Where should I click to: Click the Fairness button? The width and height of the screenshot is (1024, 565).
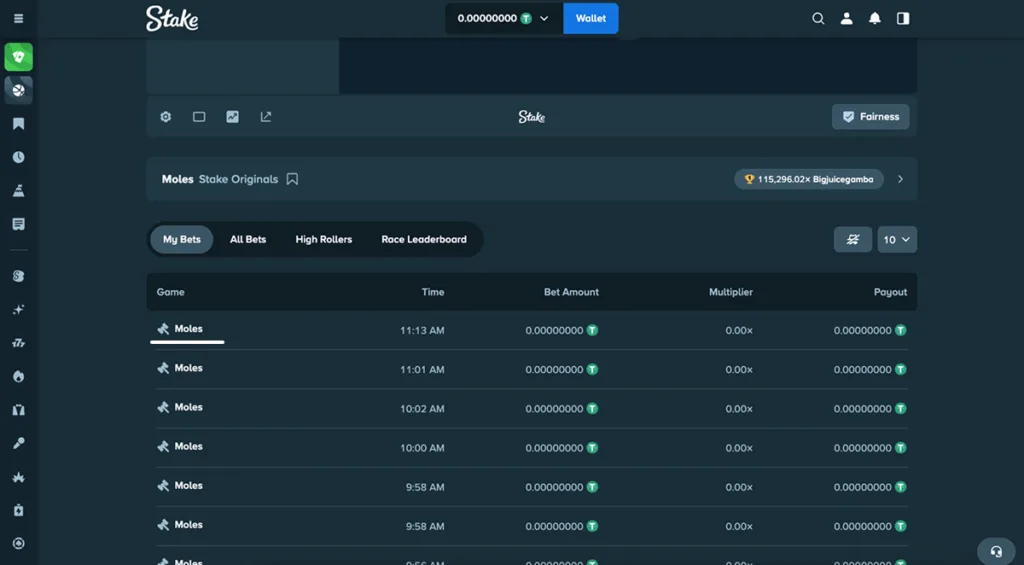(870, 117)
